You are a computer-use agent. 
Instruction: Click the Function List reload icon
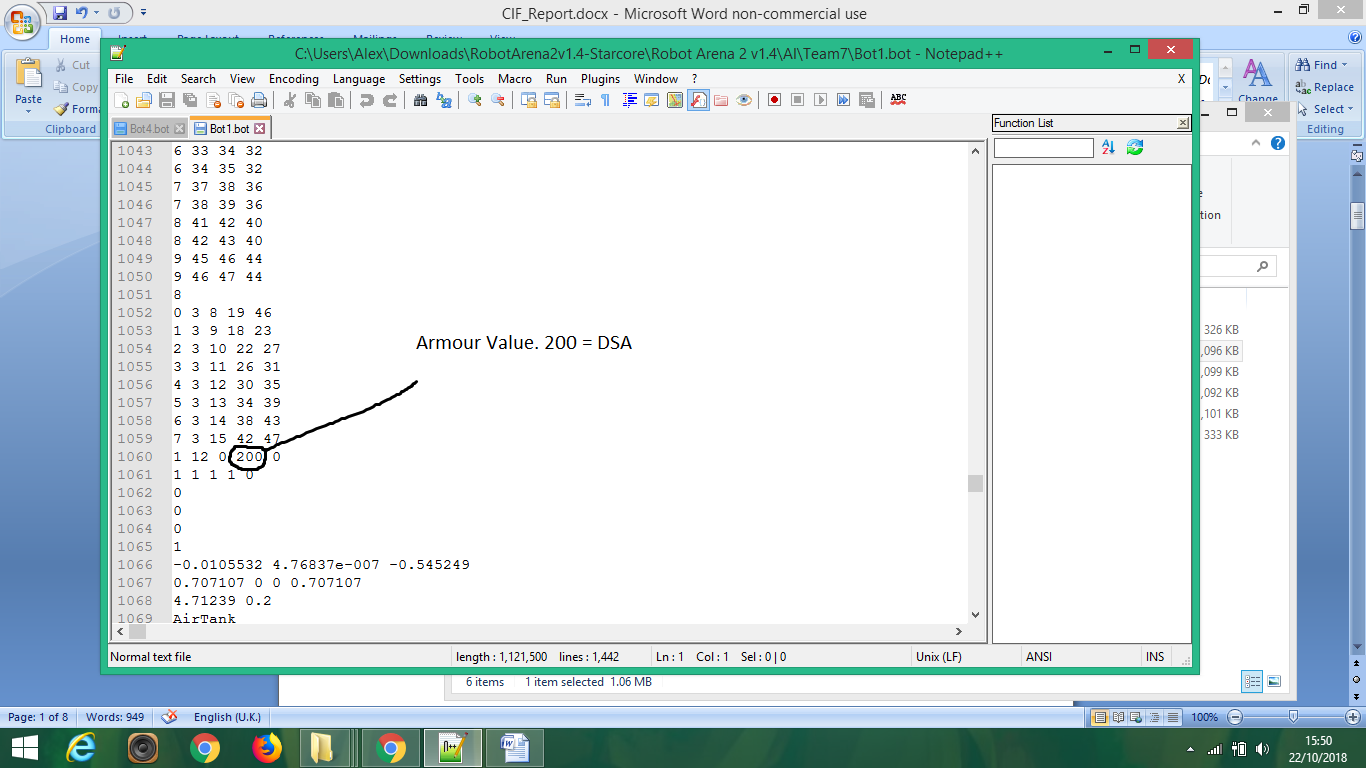pyautogui.click(x=1135, y=148)
